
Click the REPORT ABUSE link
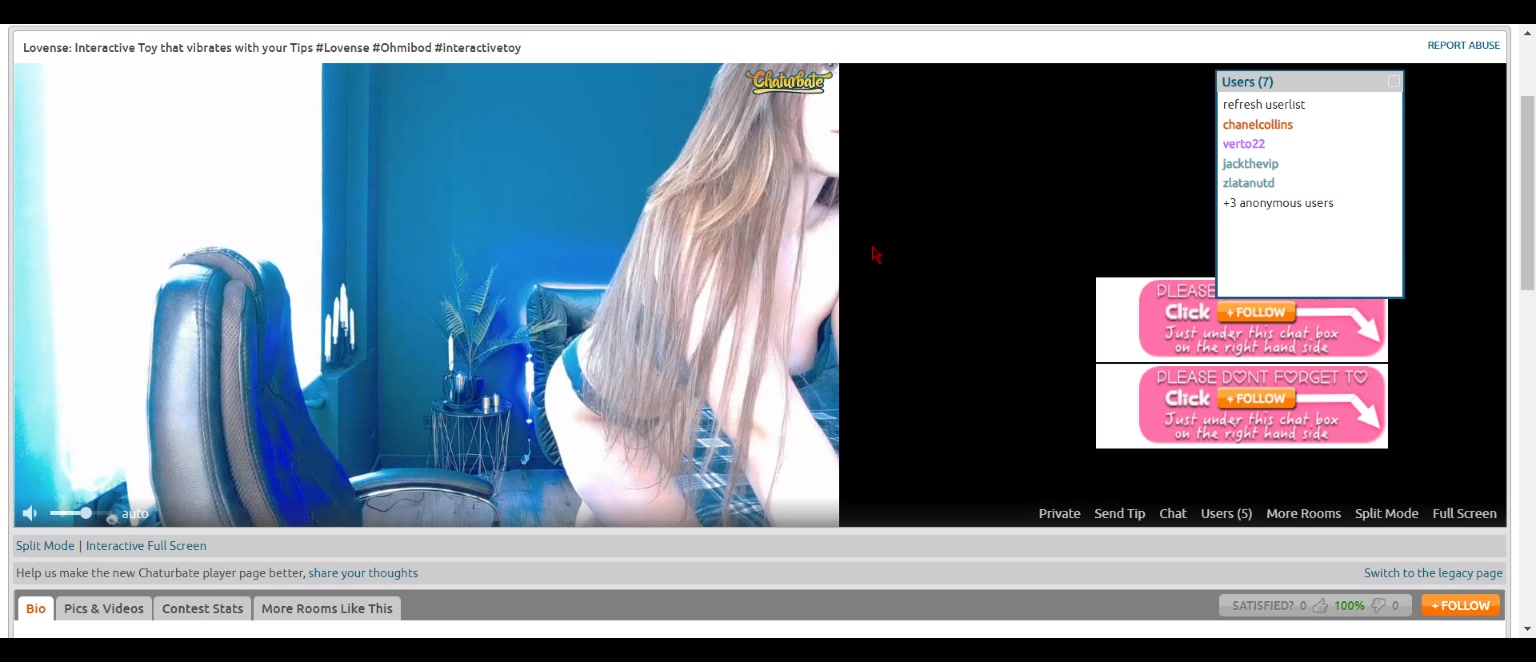(1463, 45)
